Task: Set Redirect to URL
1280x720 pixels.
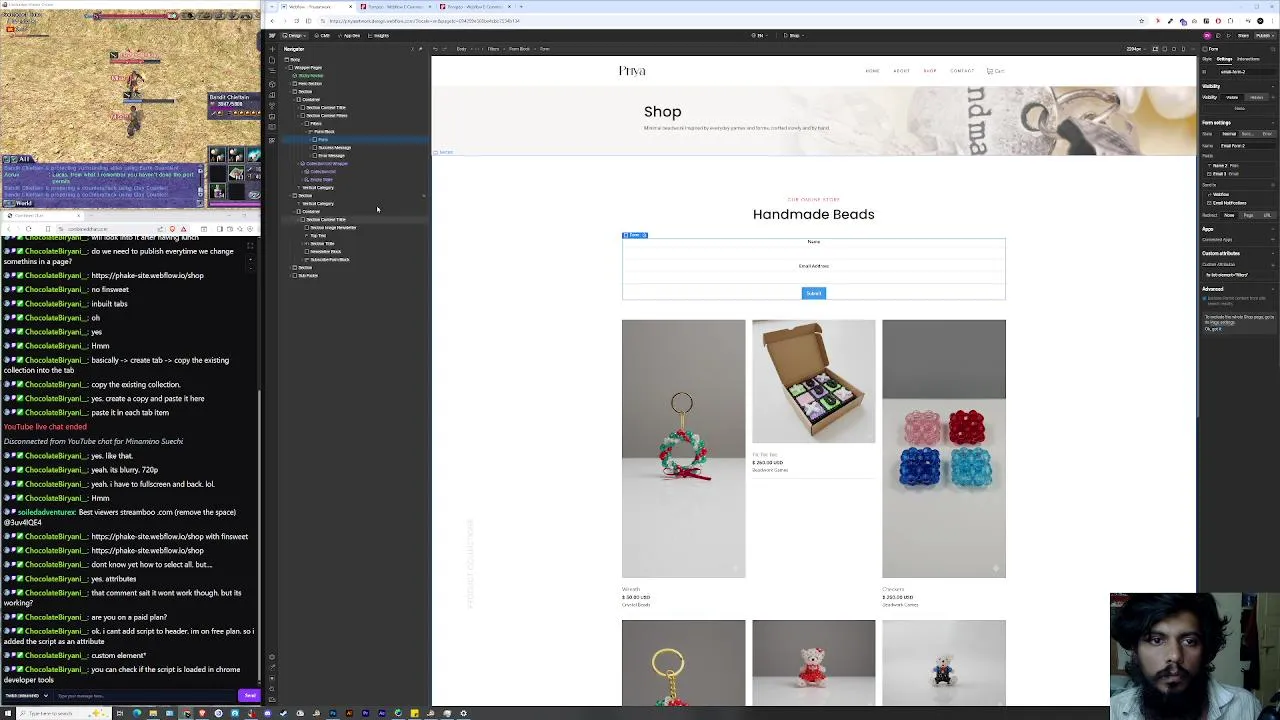Action: tap(1267, 215)
